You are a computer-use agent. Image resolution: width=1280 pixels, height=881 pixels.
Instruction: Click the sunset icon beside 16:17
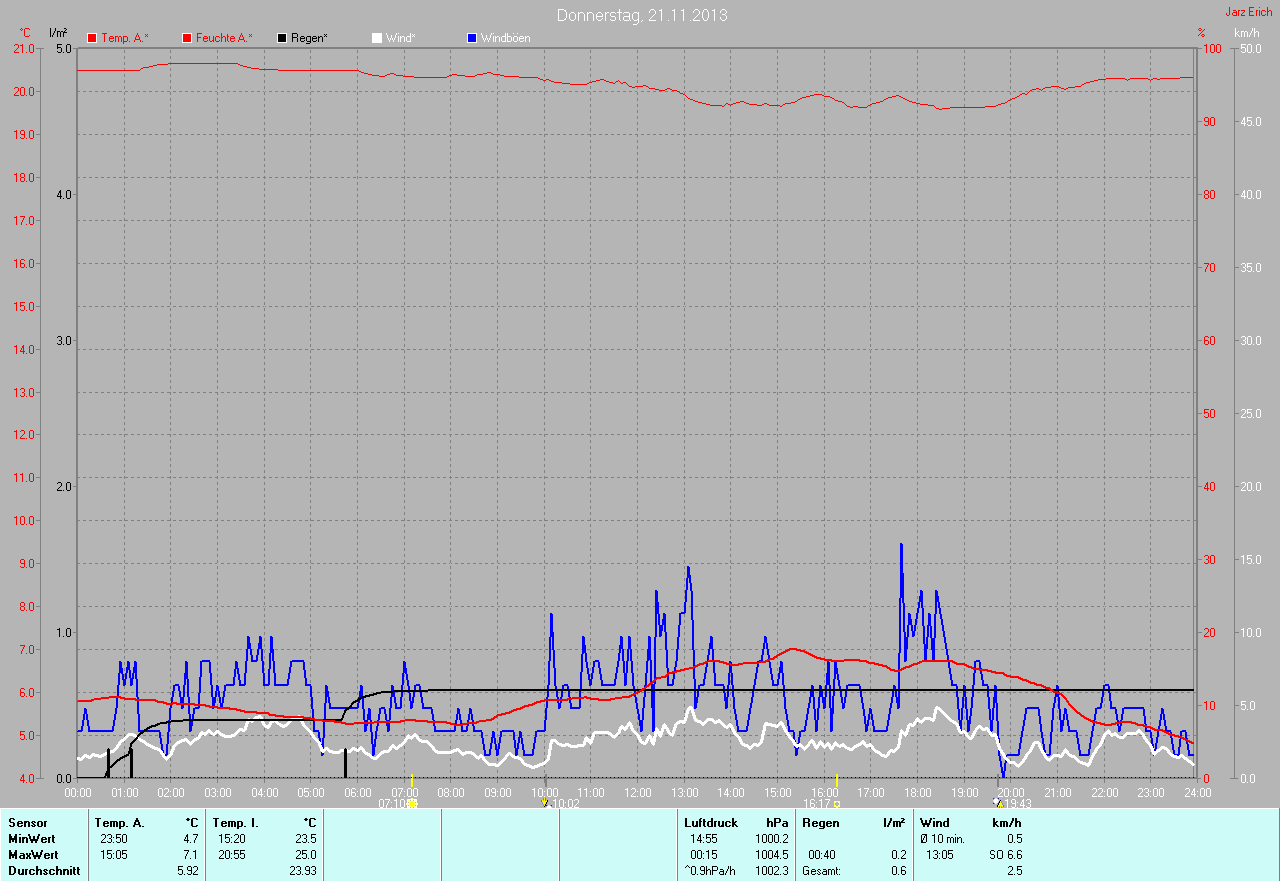point(837,803)
